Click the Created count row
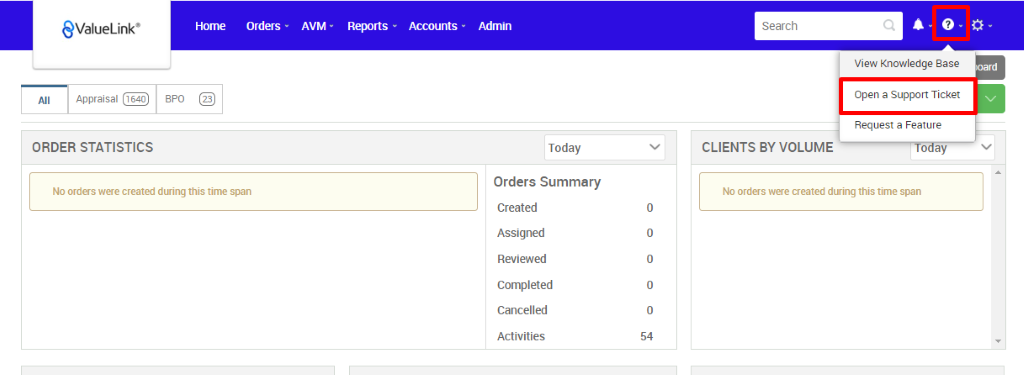 [575, 208]
